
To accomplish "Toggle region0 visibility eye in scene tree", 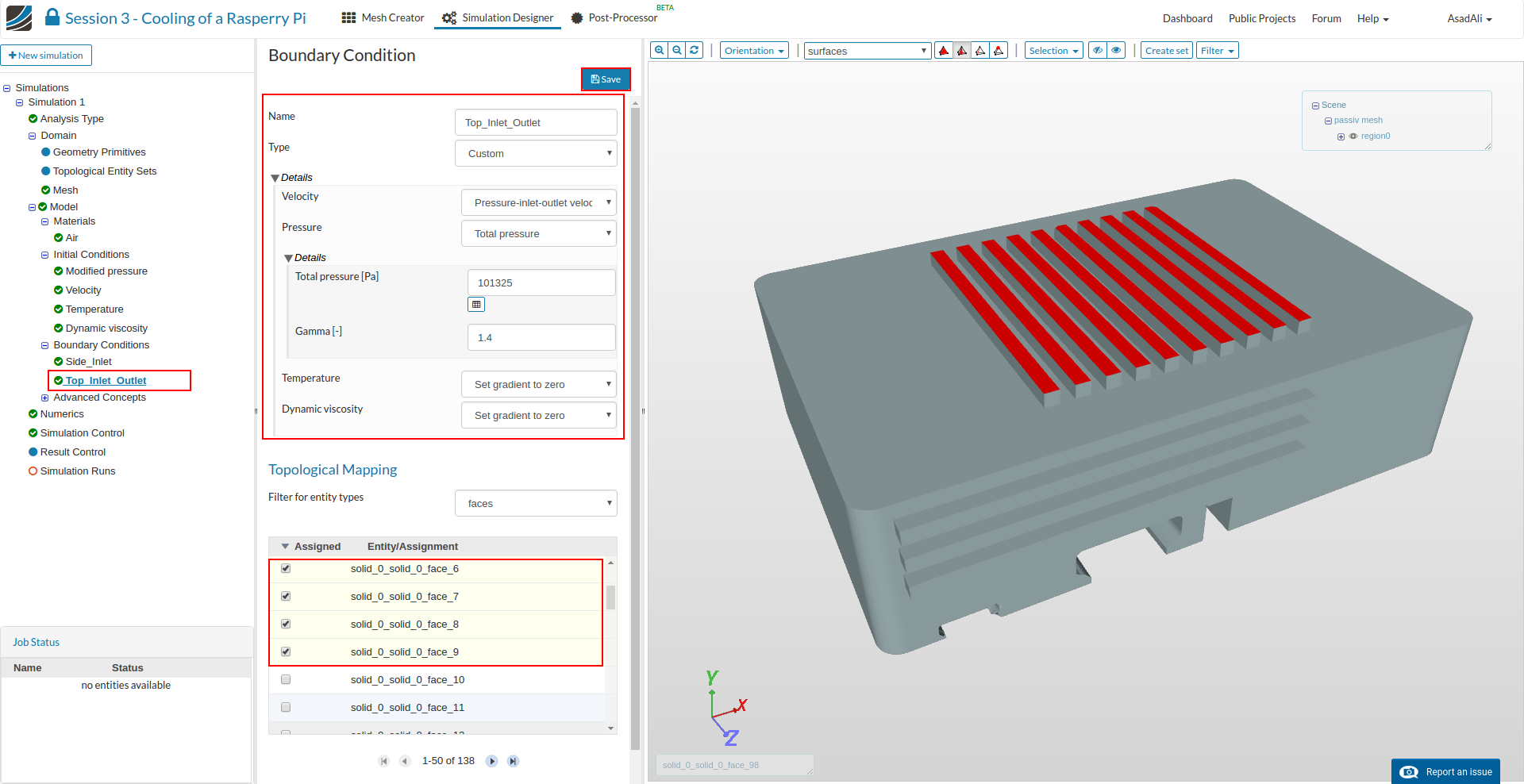I will (x=1353, y=136).
